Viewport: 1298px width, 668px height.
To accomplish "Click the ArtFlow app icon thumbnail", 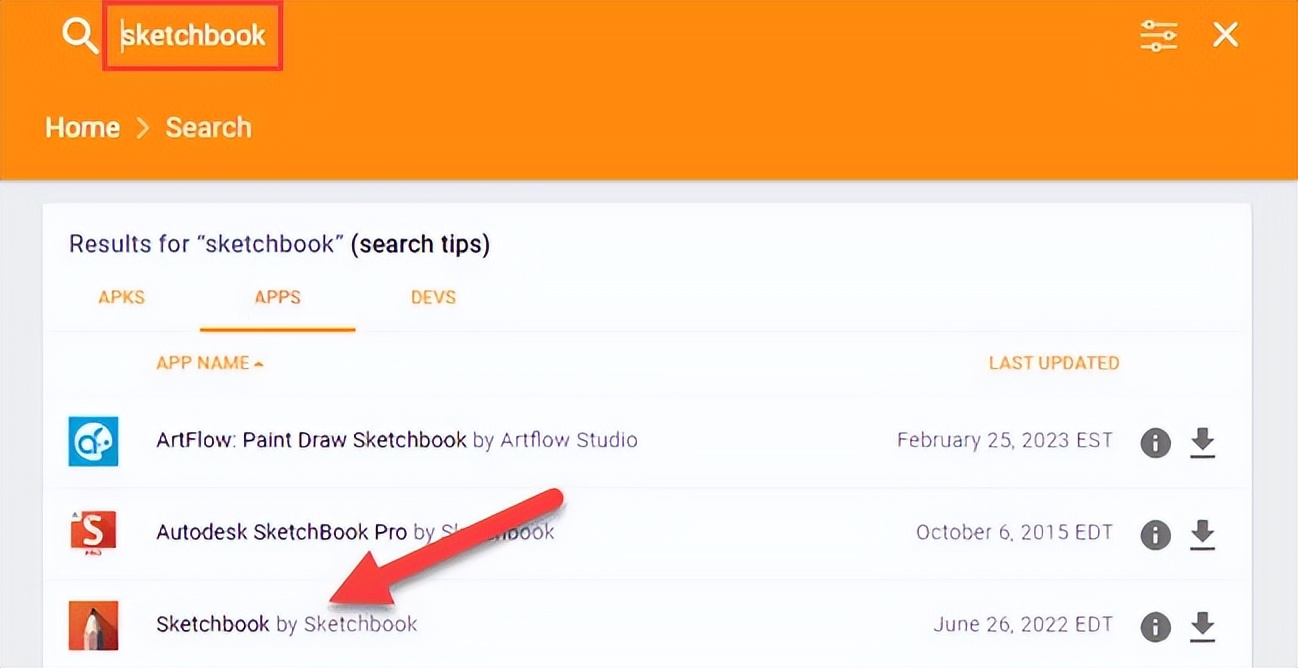I will pos(93,440).
